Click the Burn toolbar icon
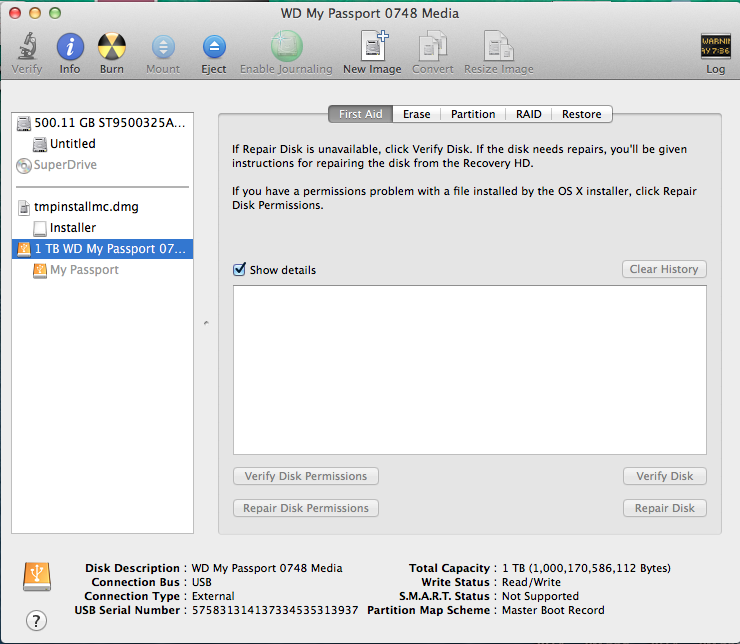The image size is (740, 644). pos(112,47)
